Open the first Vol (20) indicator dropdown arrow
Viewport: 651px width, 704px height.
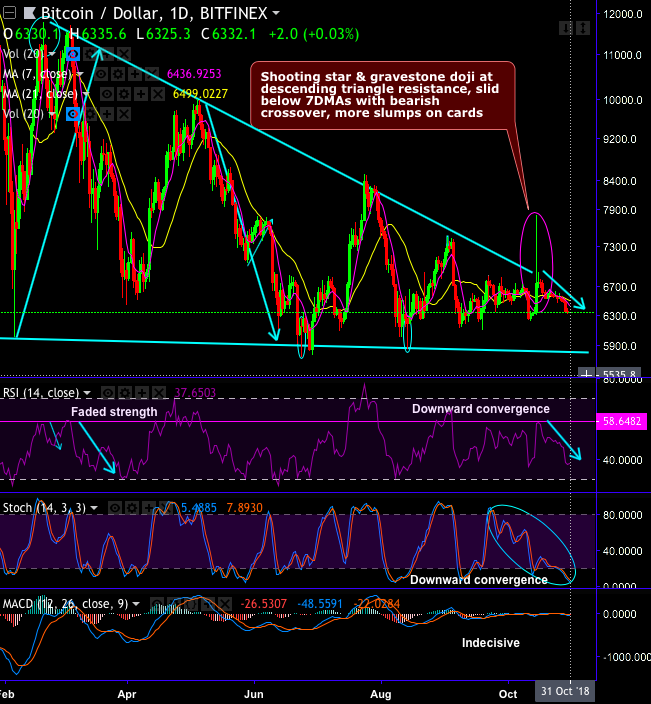52,54
